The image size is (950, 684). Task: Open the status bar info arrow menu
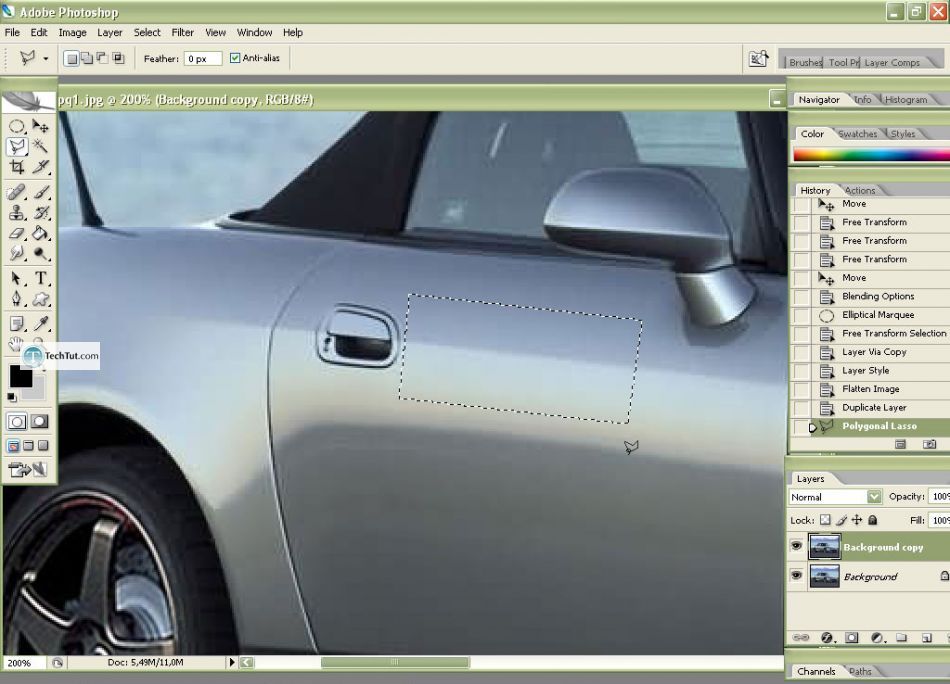[231, 662]
